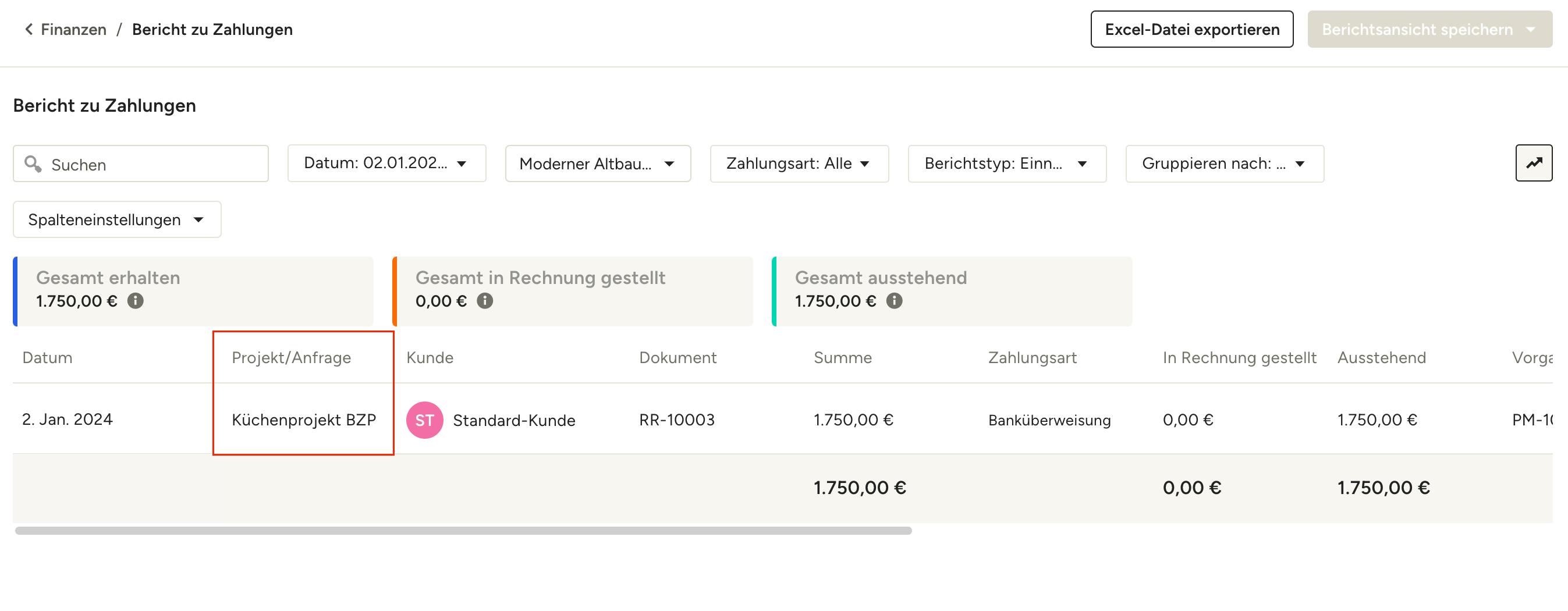
Task: Click info icon beside Gesamt ausstehend amount
Action: 894,301
